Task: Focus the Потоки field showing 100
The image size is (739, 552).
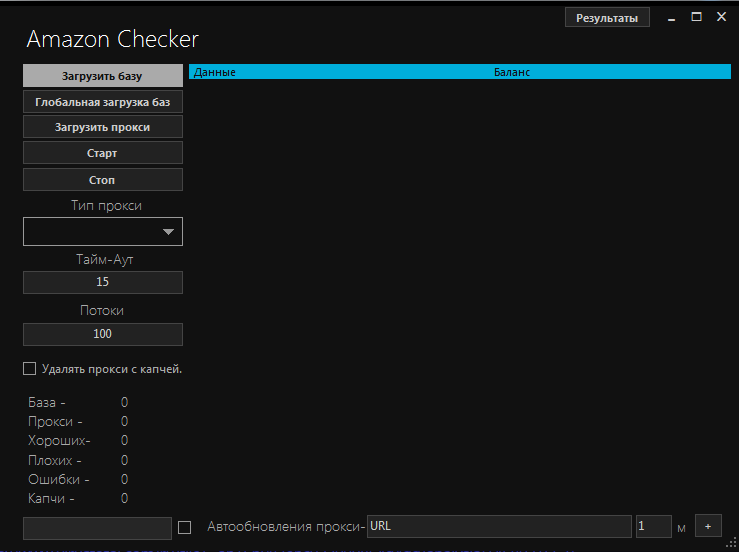Action: tap(103, 334)
